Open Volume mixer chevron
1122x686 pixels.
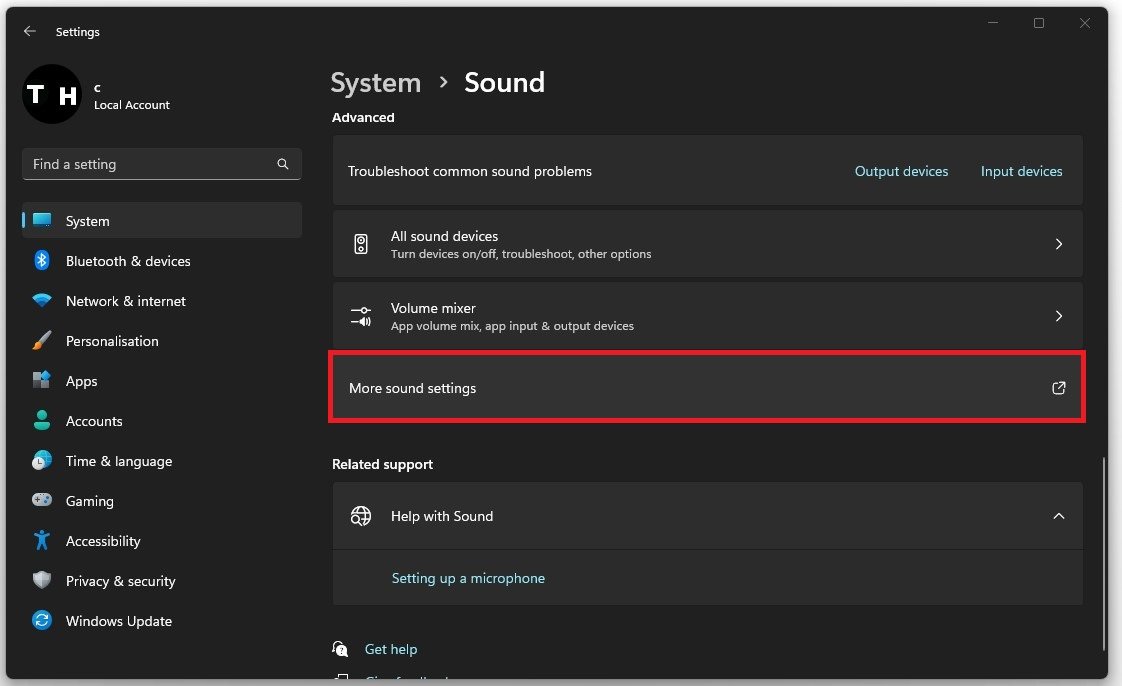point(1059,316)
